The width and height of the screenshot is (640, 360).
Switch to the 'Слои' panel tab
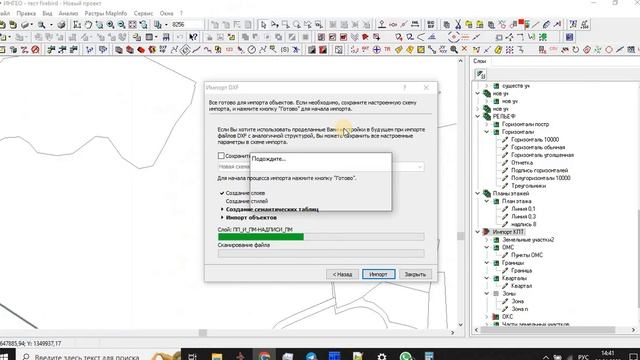click(x=480, y=61)
